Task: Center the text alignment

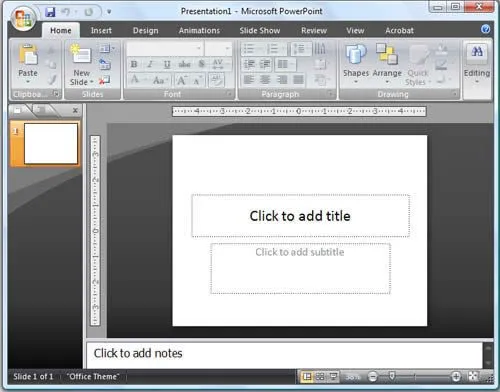Action: tap(265, 80)
